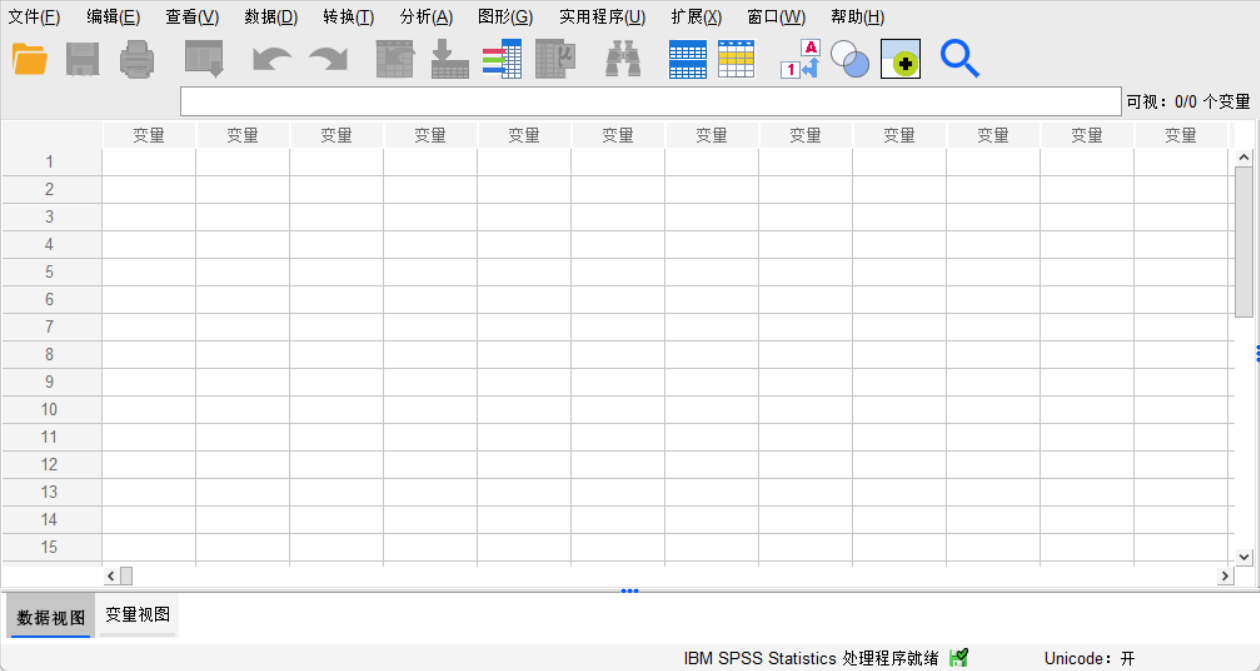Click into the cell editor input bar
The width and height of the screenshot is (1260, 671).
(x=651, y=102)
